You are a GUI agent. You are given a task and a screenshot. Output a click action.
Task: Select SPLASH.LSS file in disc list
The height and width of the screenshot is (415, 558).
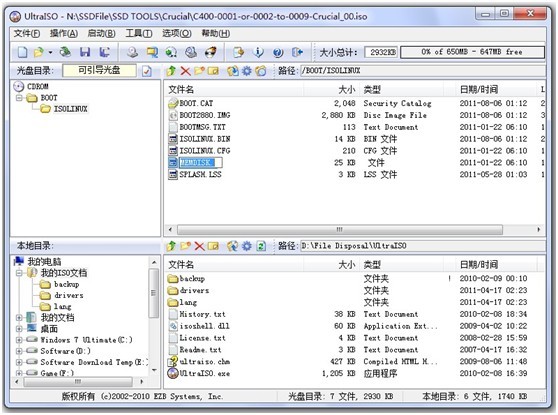[x=200, y=174]
